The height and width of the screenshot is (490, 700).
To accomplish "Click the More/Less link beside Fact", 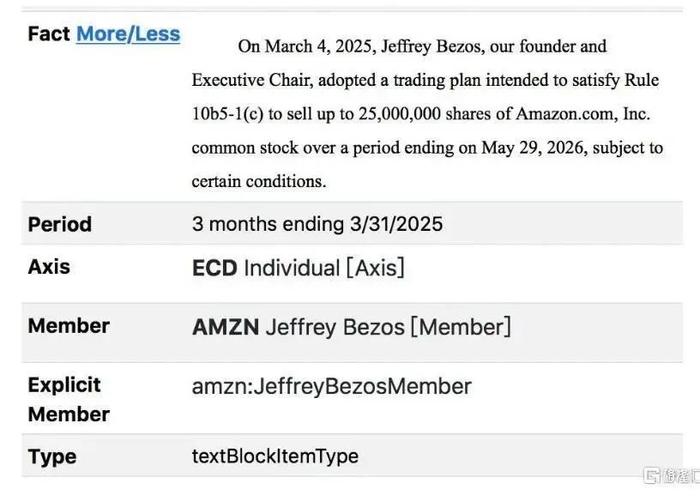I will tap(128, 34).
